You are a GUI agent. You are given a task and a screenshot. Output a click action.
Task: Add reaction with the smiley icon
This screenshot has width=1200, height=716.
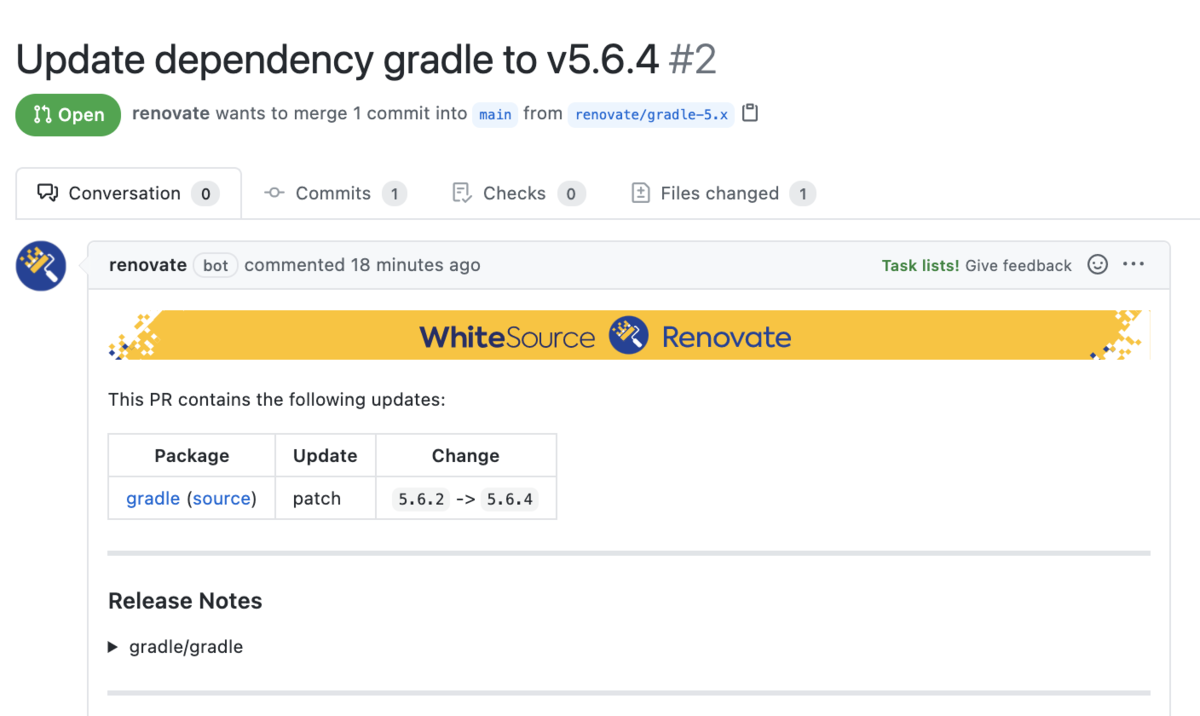1097,265
